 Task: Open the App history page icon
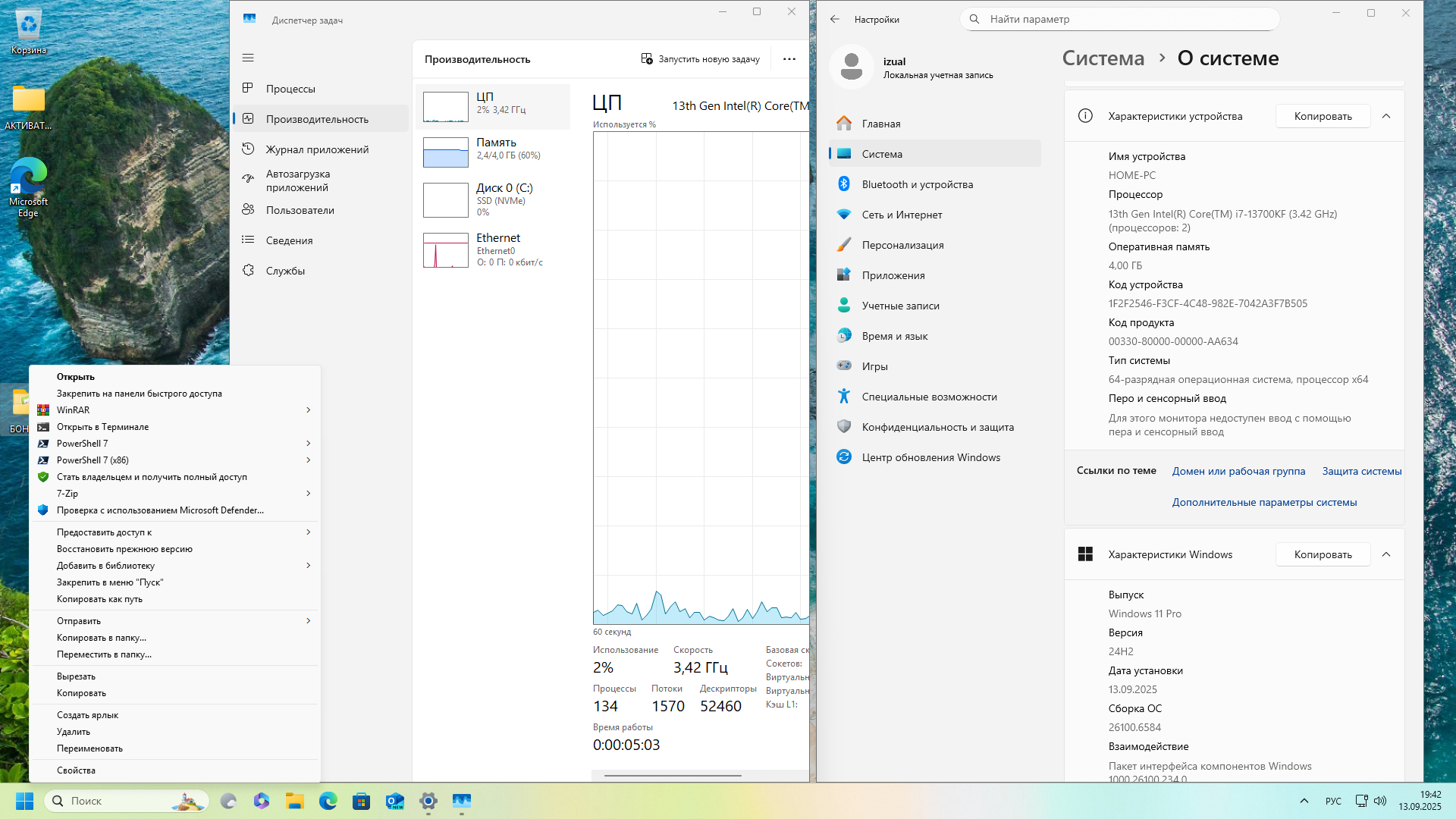point(248,149)
